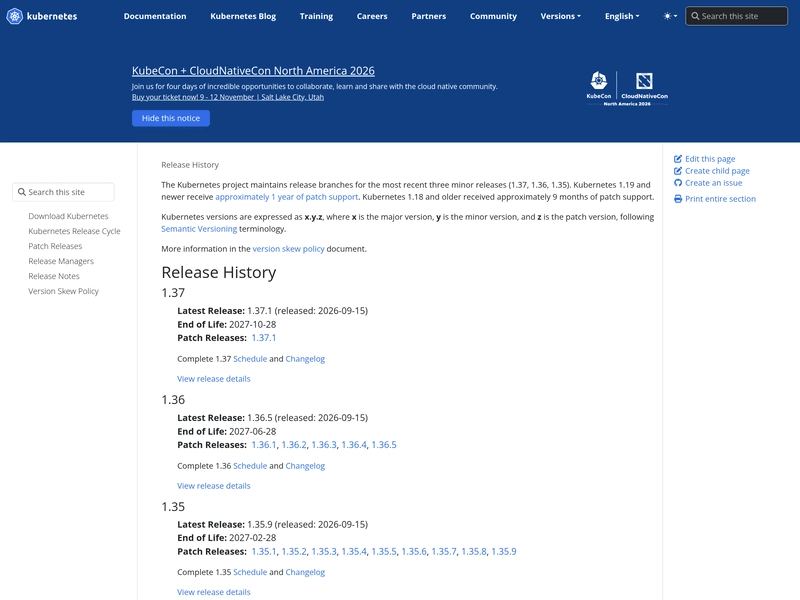Open patch release 1.36.1 link

264,445
